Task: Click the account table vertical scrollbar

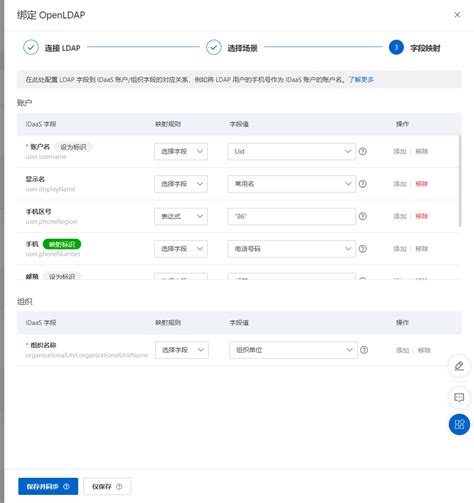Action: tap(460, 181)
